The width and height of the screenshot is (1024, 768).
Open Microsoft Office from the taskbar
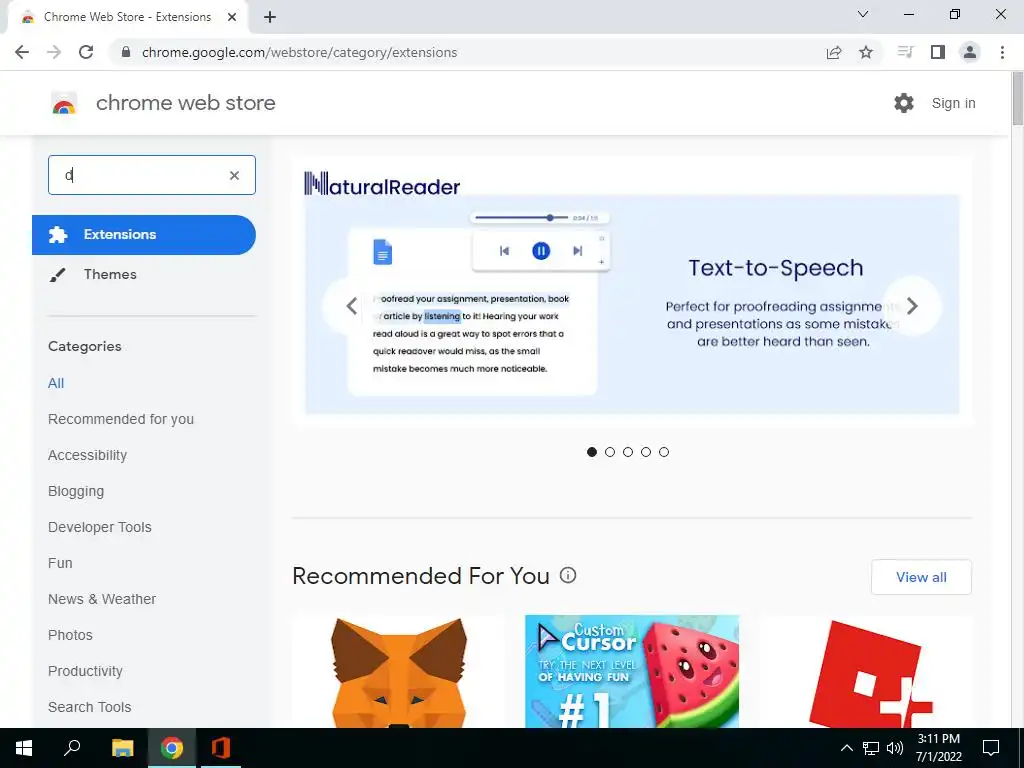(221, 748)
